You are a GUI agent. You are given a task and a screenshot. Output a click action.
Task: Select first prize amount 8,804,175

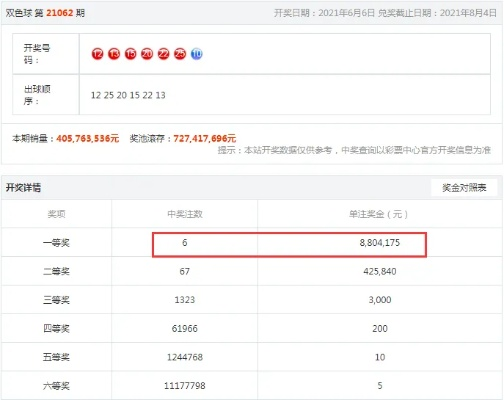click(x=380, y=243)
